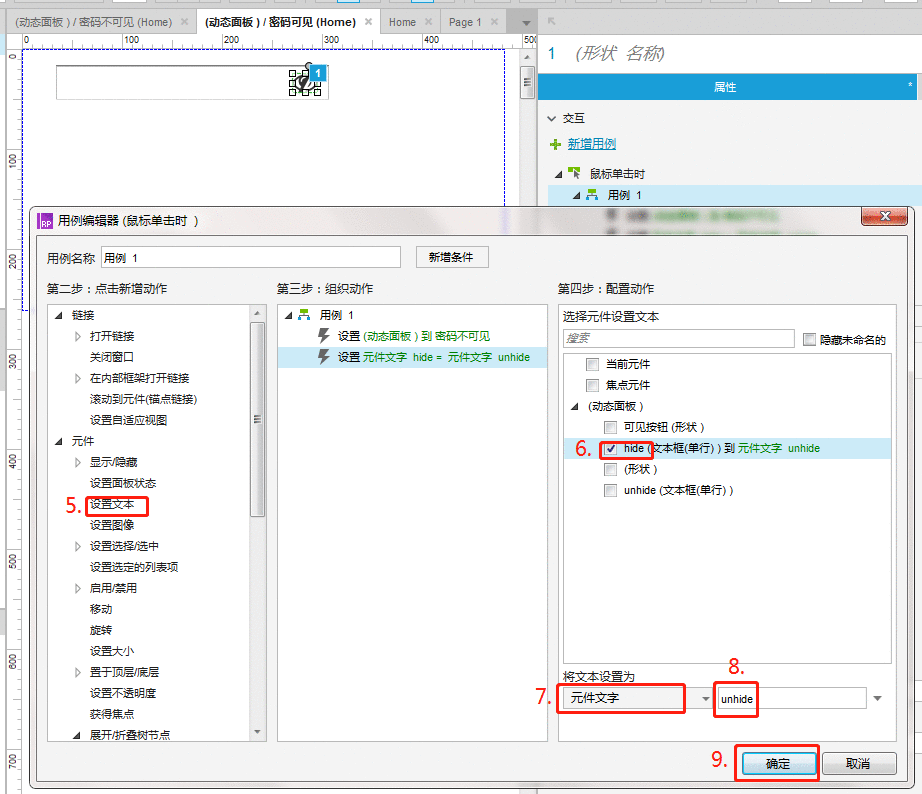This screenshot has width=922, height=794.
Task: Select 设置自适应视图 action
Action: click(x=128, y=421)
